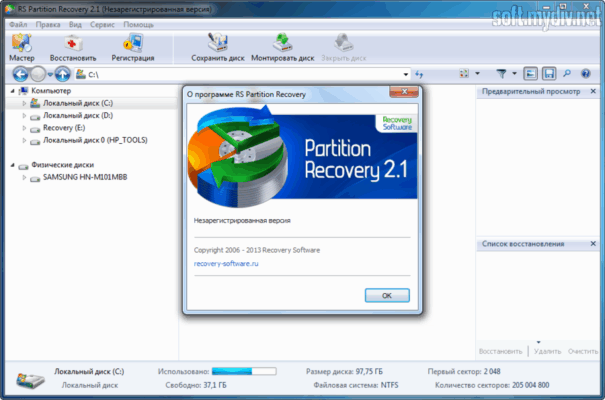Click the drive icon in the status bar
Screen dimensions: 605x400
click(30, 380)
